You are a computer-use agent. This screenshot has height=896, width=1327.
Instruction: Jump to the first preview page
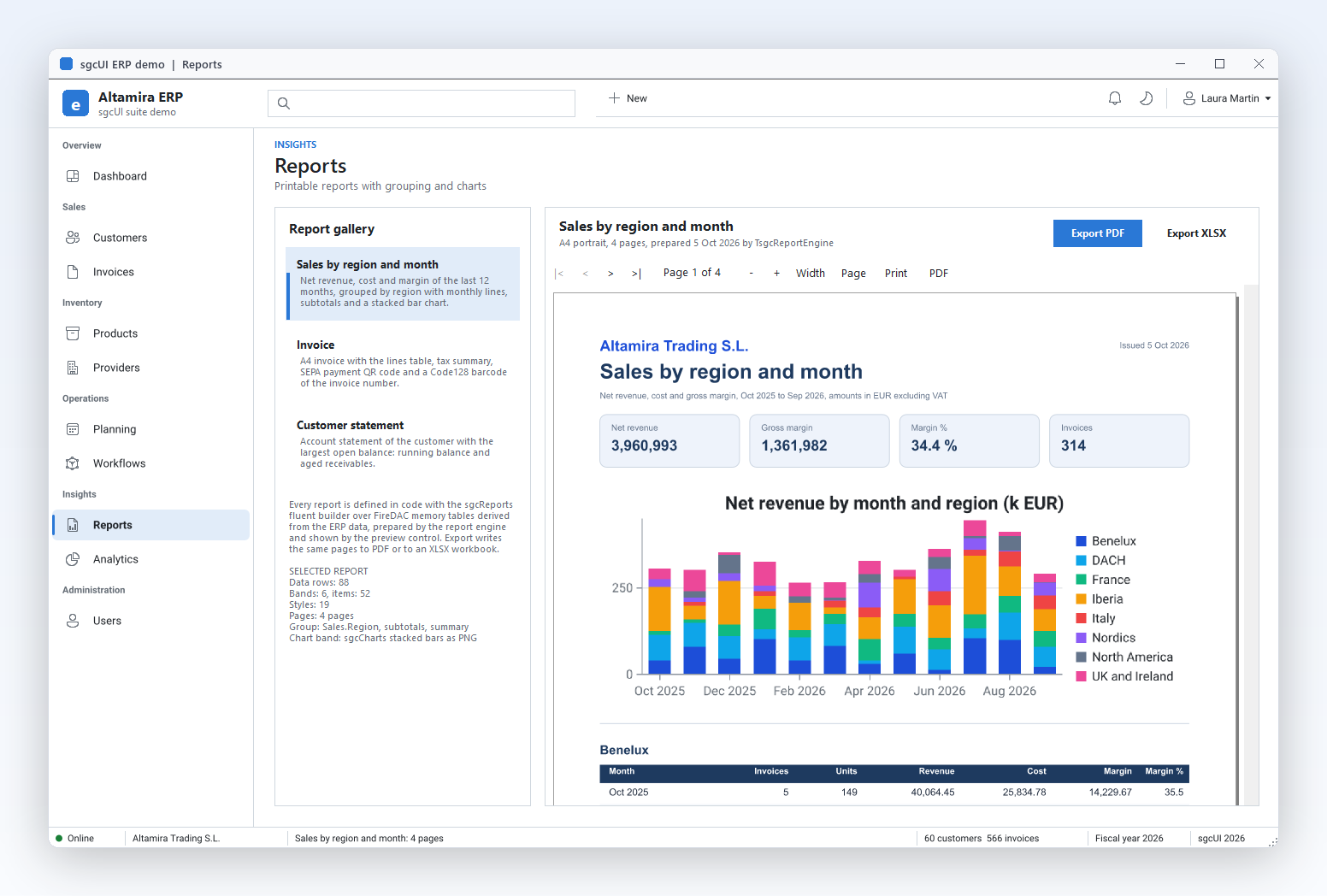559,274
